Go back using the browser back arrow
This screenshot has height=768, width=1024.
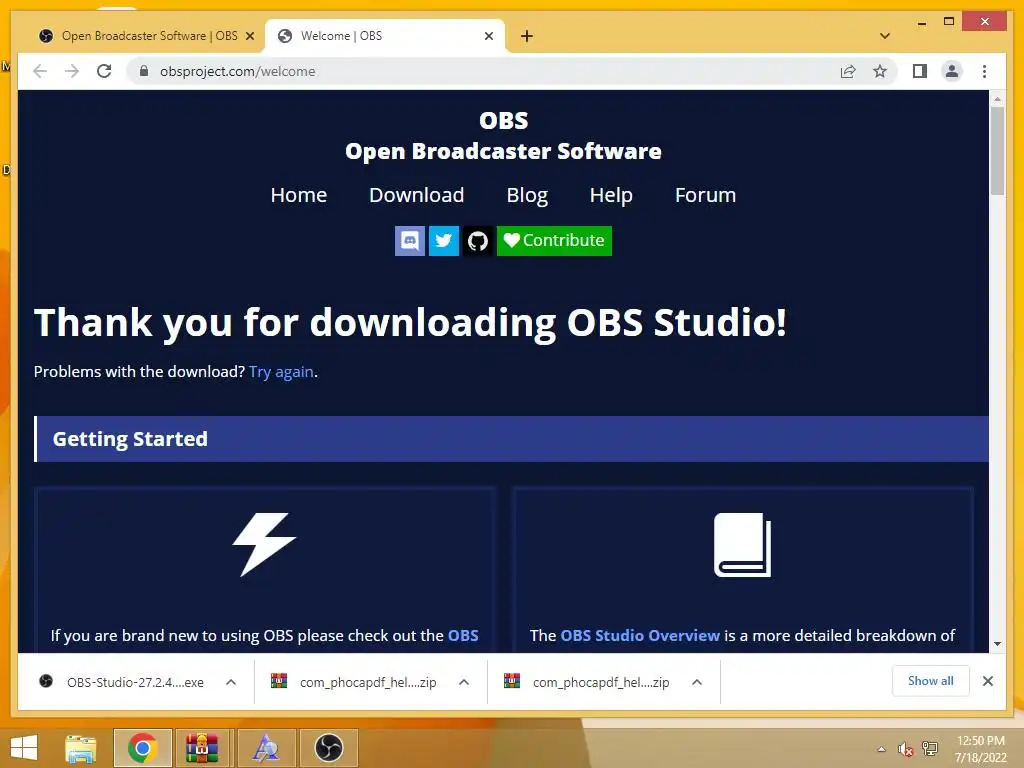(40, 71)
